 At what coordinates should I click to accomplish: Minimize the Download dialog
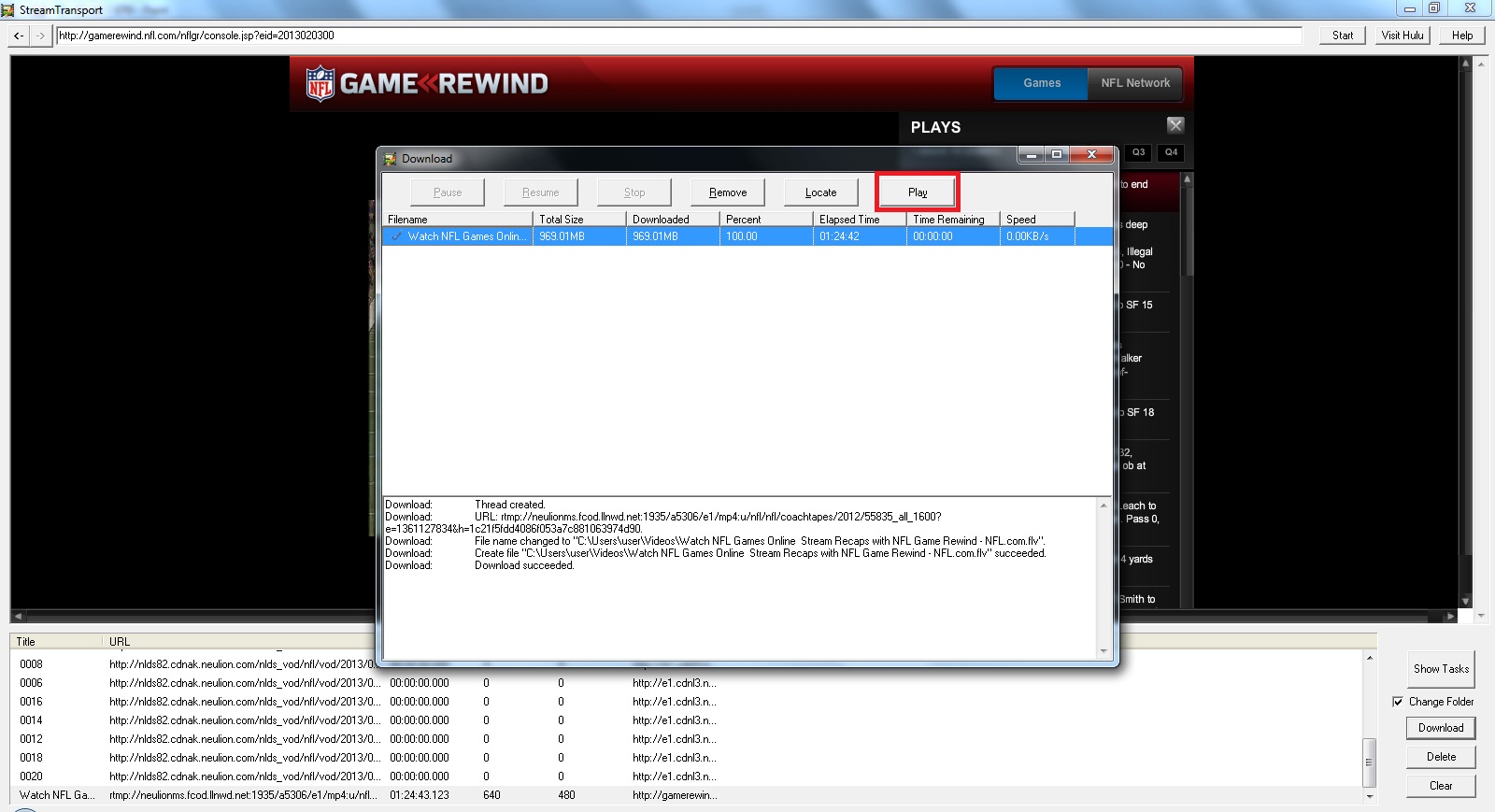pyautogui.click(x=1031, y=155)
